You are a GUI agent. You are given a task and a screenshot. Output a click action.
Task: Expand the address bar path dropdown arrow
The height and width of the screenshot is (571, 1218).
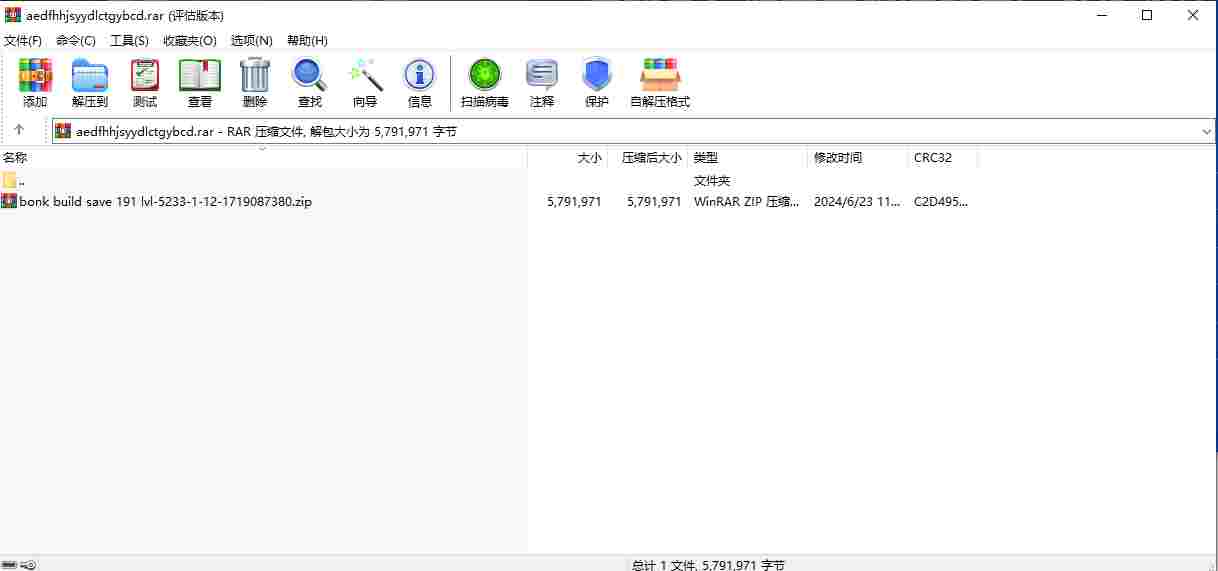1206,131
